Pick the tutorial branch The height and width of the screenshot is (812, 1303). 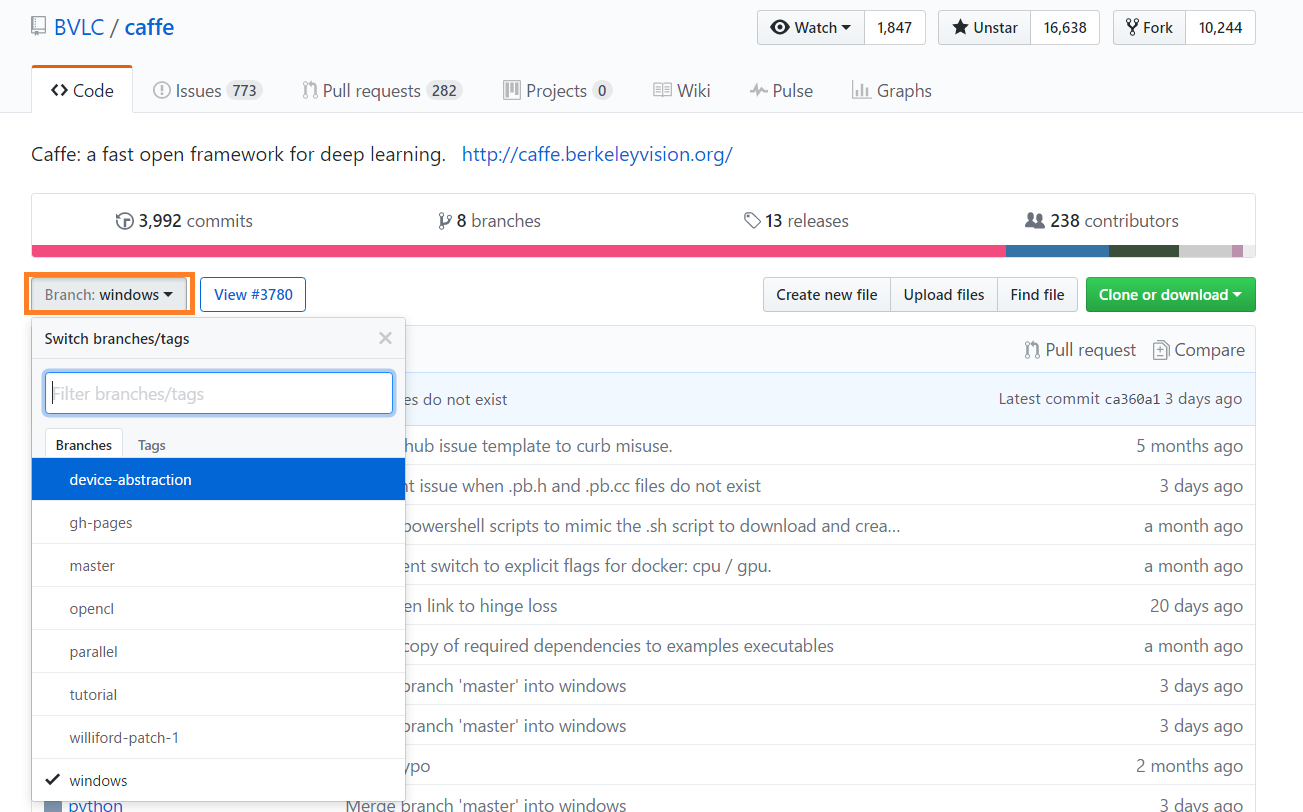(218, 695)
